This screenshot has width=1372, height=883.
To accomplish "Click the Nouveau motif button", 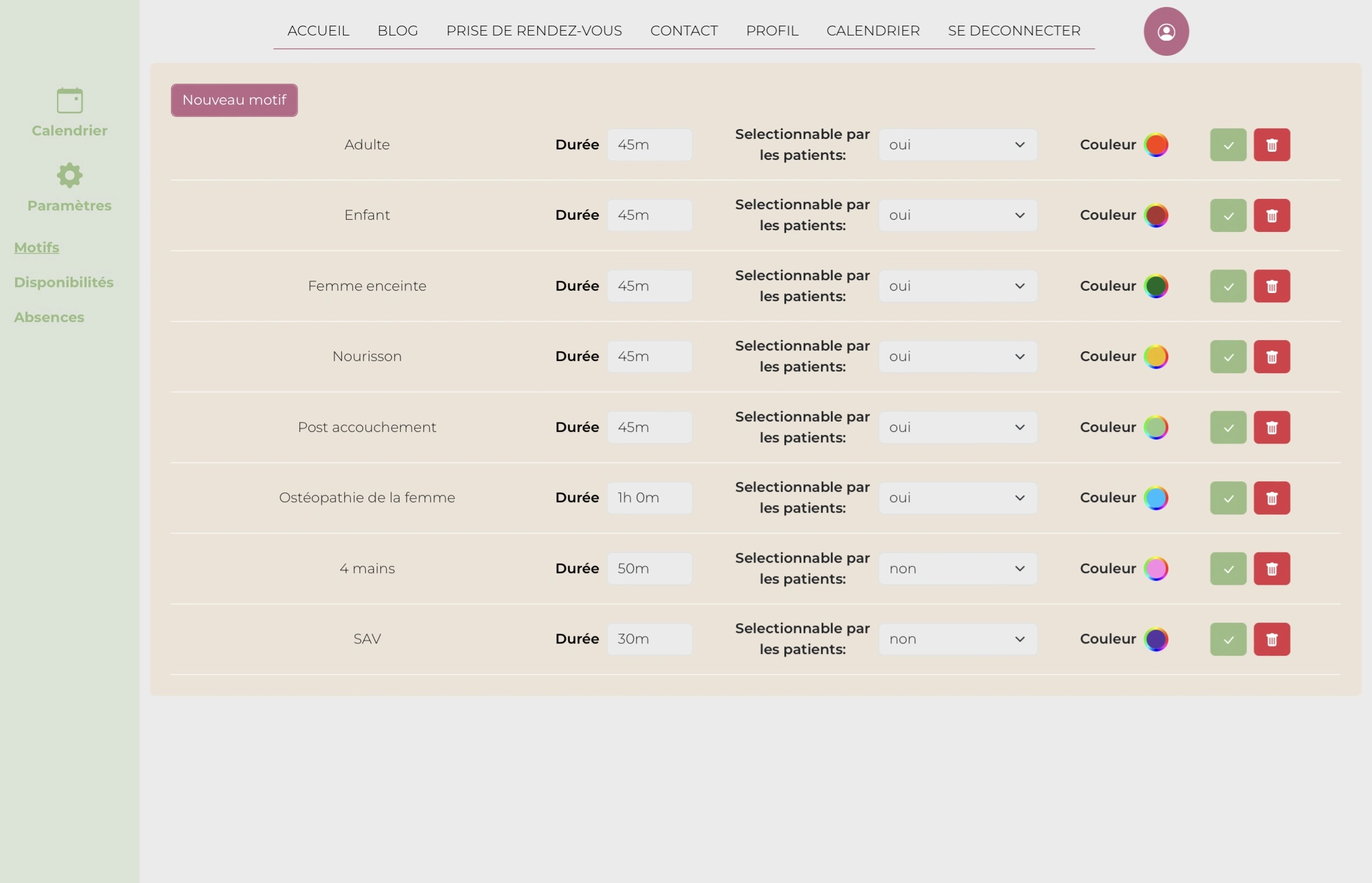I will tap(234, 100).
